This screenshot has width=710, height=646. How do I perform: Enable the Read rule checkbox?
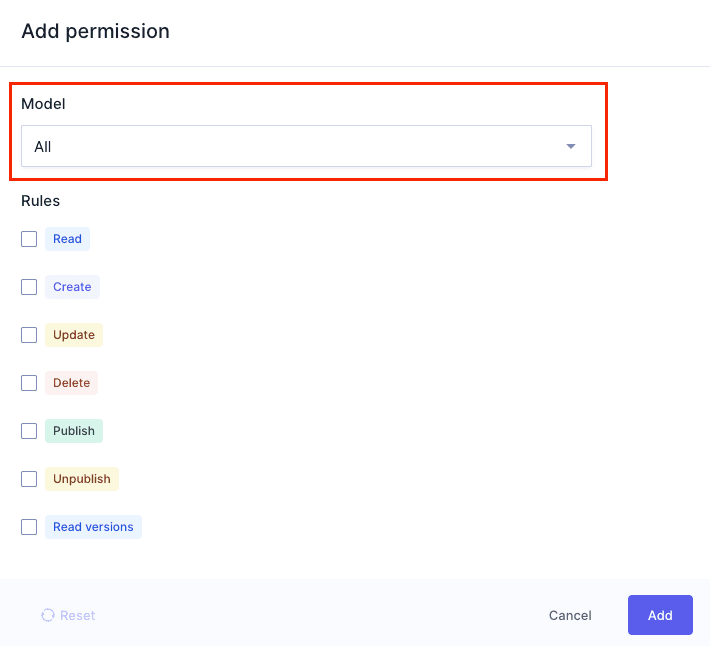(29, 239)
